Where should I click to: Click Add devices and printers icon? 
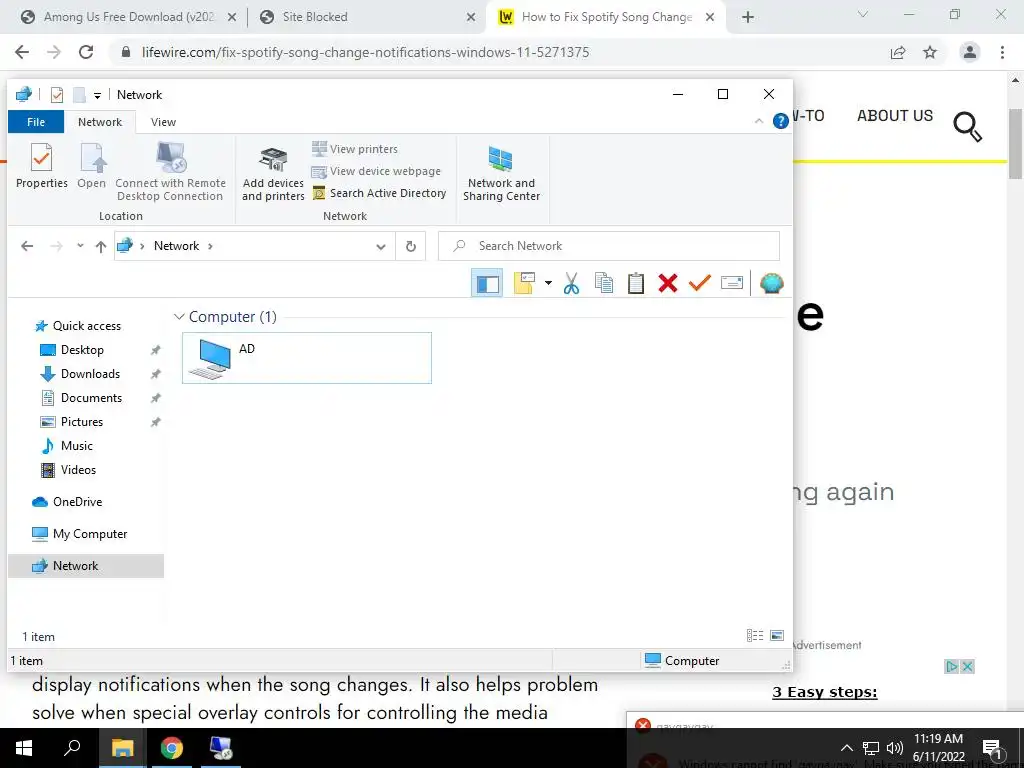(273, 174)
